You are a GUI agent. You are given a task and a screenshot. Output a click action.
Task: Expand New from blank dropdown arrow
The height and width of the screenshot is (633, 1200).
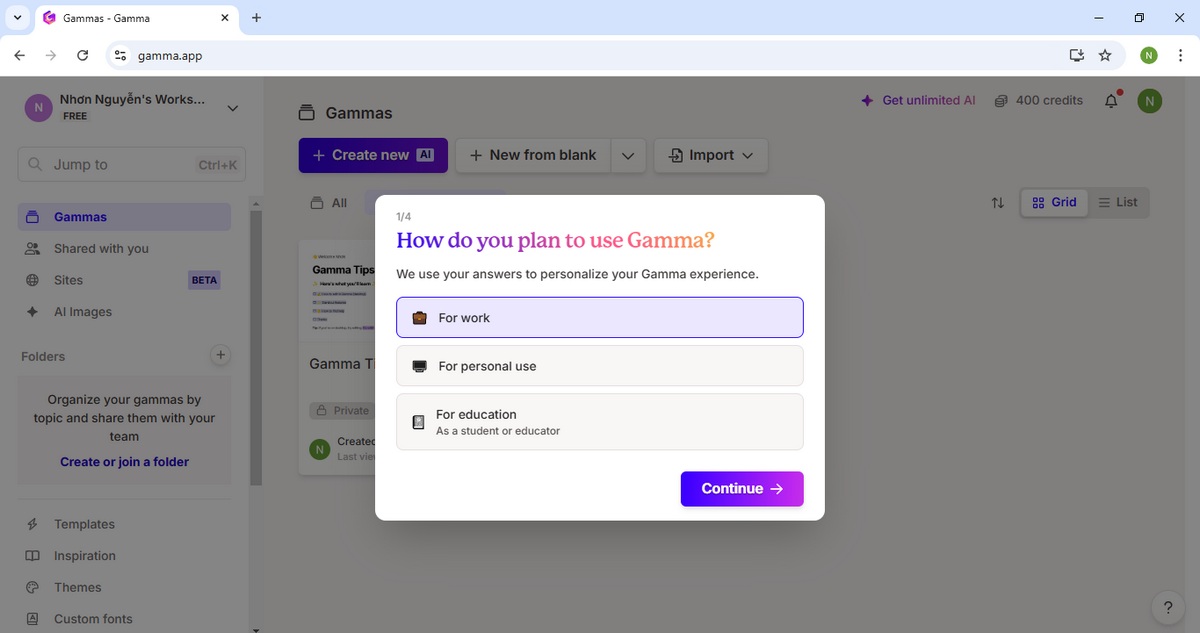click(x=628, y=155)
